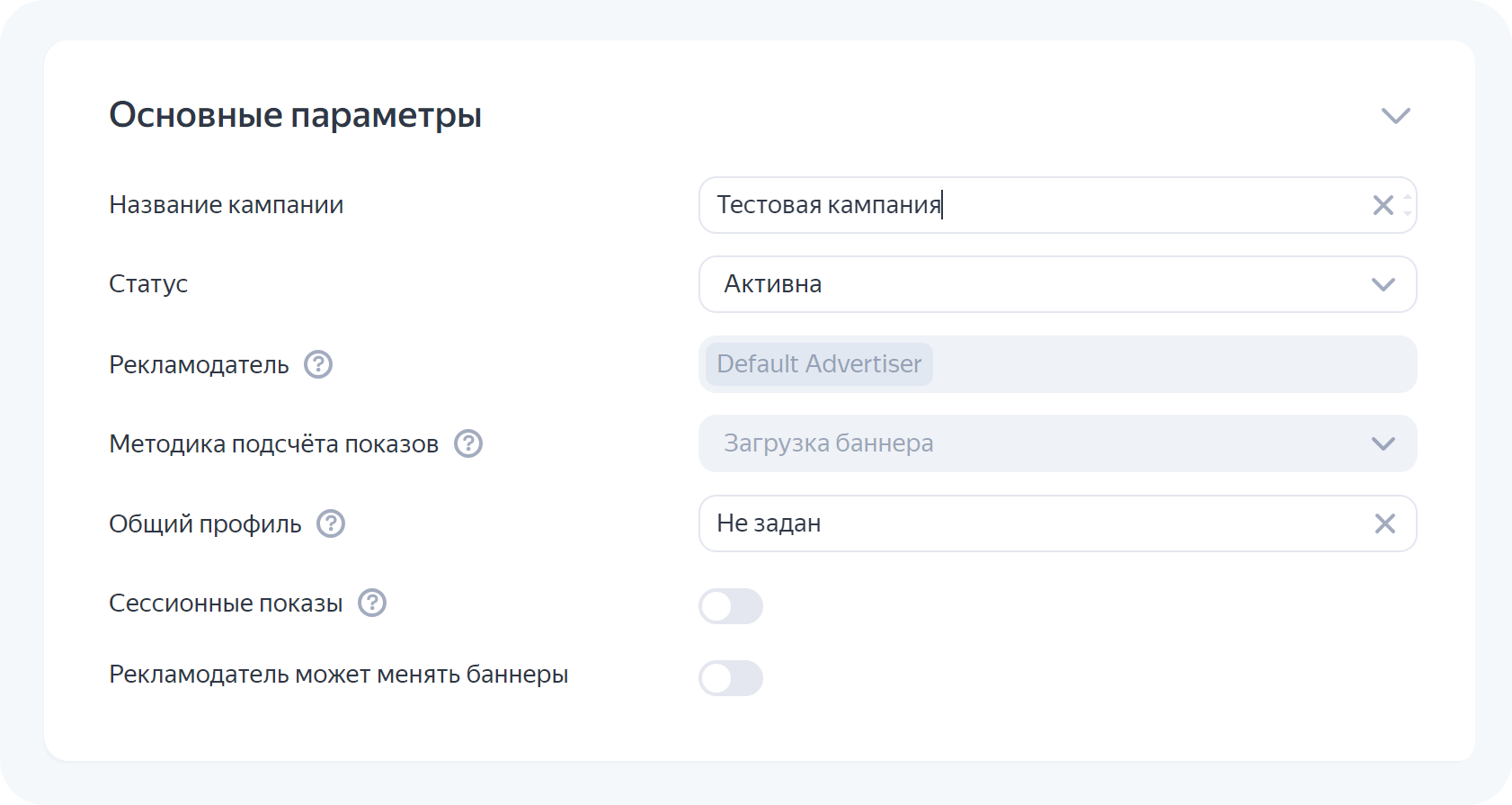This screenshot has height=805, width=1512.
Task: Open the Загрузка баннера dropdown
Action: 1057,443
